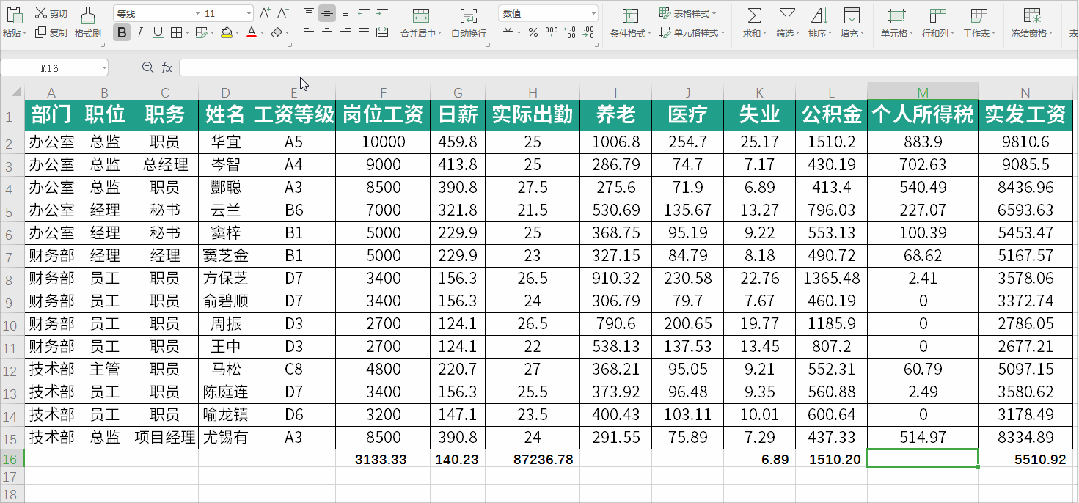Center text horizontally

[x=327, y=32]
